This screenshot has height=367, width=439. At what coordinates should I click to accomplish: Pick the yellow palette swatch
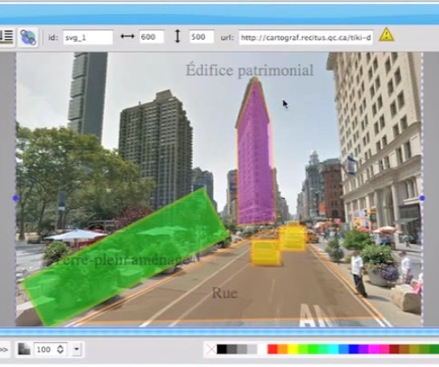coord(293,349)
